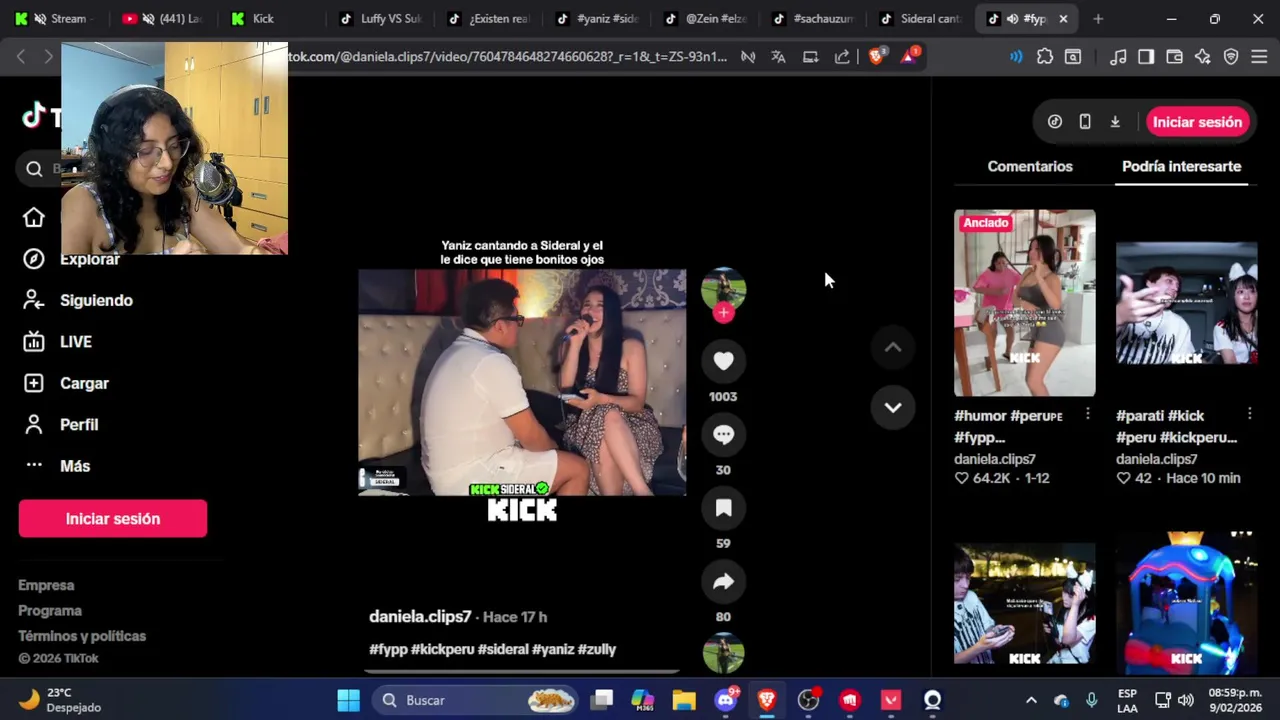This screenshot has width=1280, height=720.
Task: Switch to the Comentarios tab
Action: (x=1030, y=166)
